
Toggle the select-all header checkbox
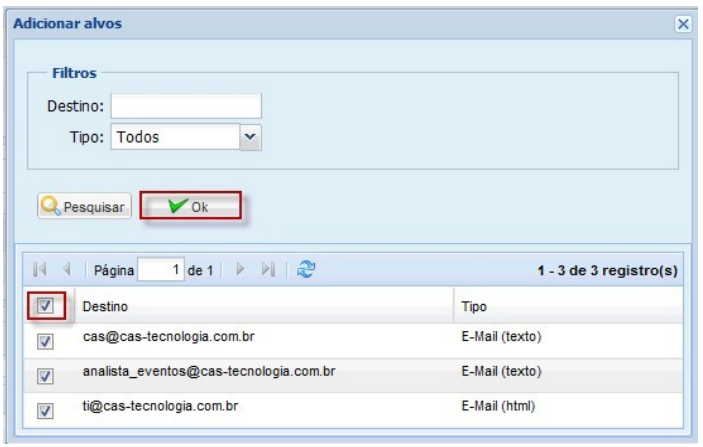coord(44,304)
